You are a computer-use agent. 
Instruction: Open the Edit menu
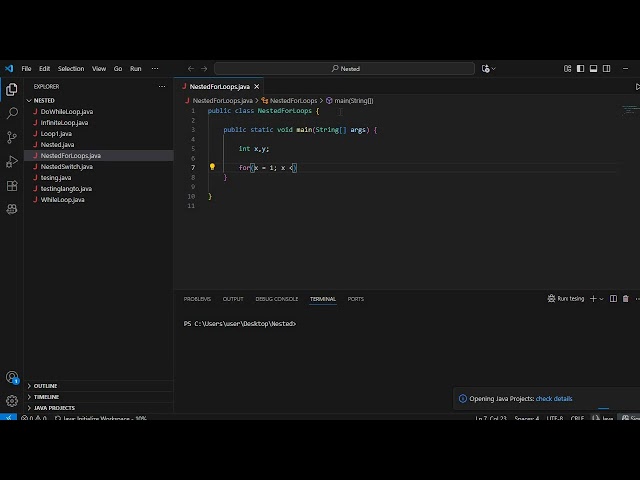pyautogui.click(x=44, y=69)
